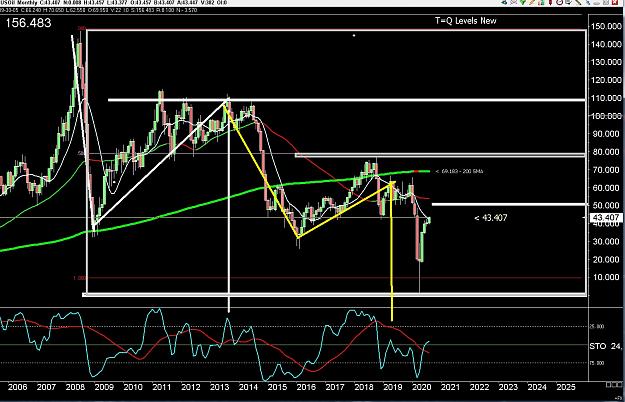The image size is (625, 402).
Task: Click the 90.000 price axis label
Action: point(606,134)
